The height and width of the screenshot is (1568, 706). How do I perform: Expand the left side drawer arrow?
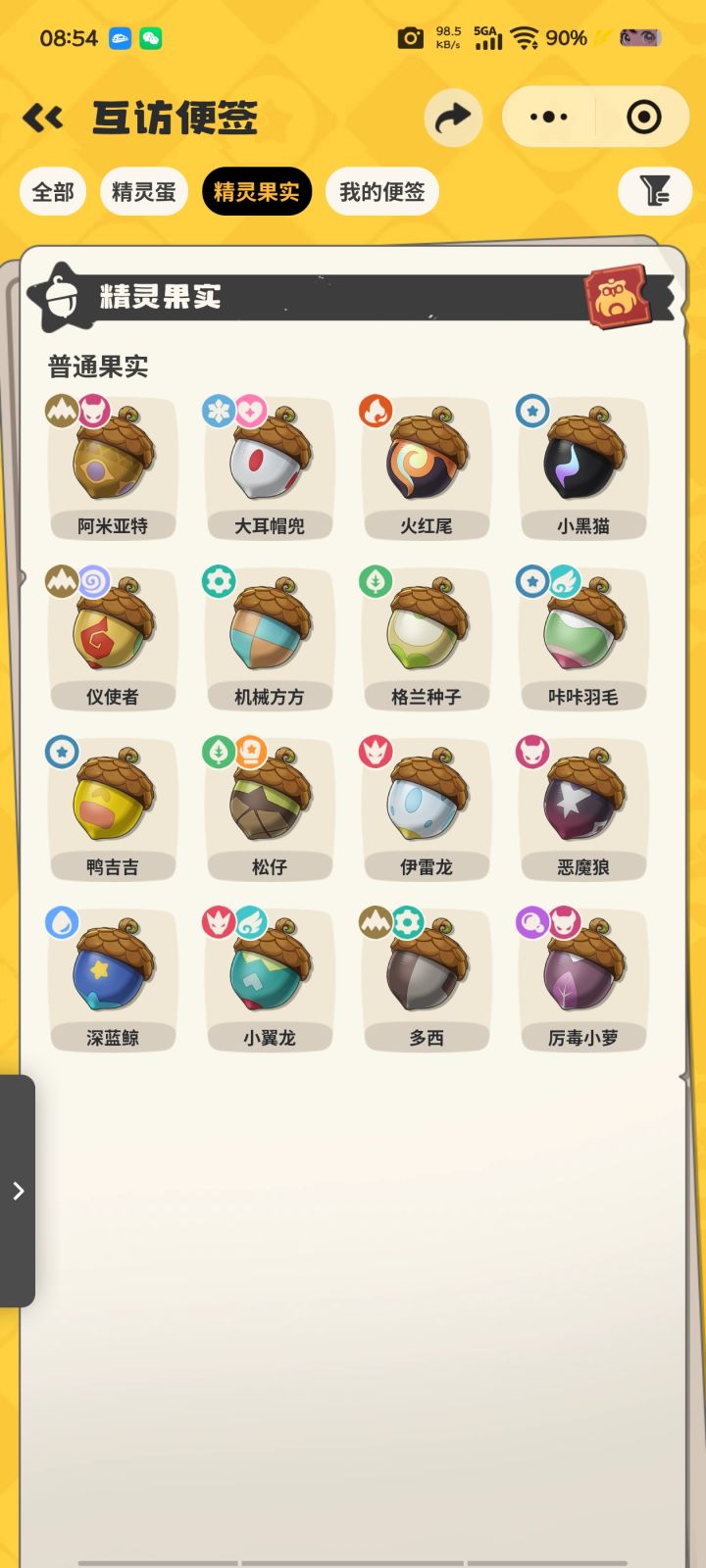pyautogui.click(x=18, y=1191)
